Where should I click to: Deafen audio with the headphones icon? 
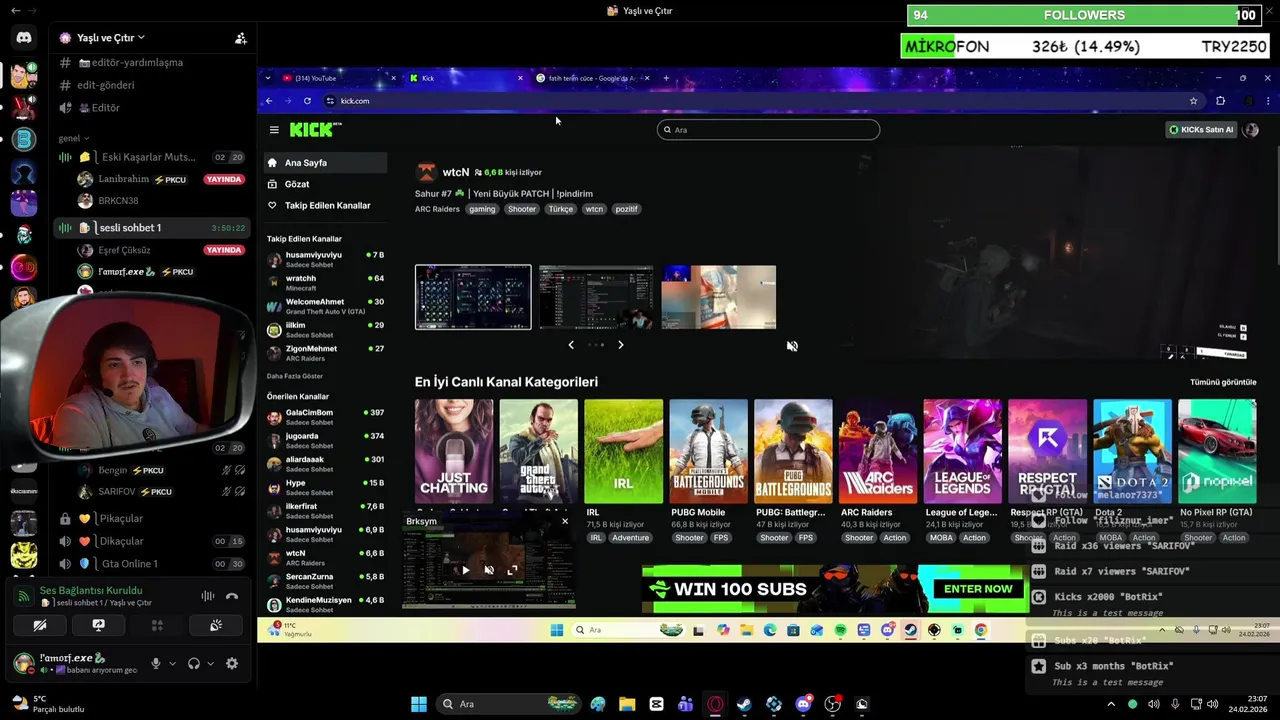coord(194,663)
